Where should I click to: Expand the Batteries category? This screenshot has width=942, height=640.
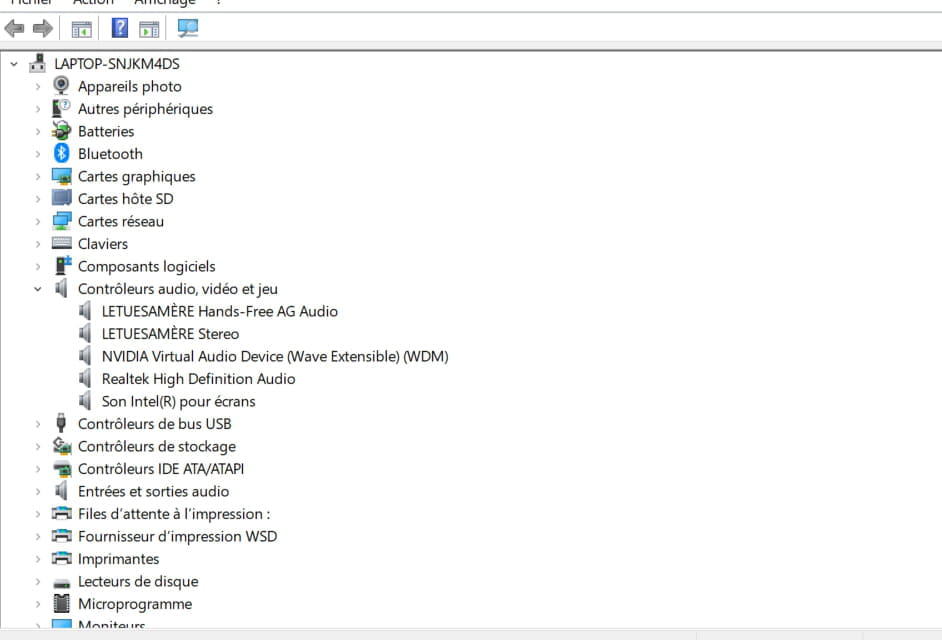[x=38, y=132]
